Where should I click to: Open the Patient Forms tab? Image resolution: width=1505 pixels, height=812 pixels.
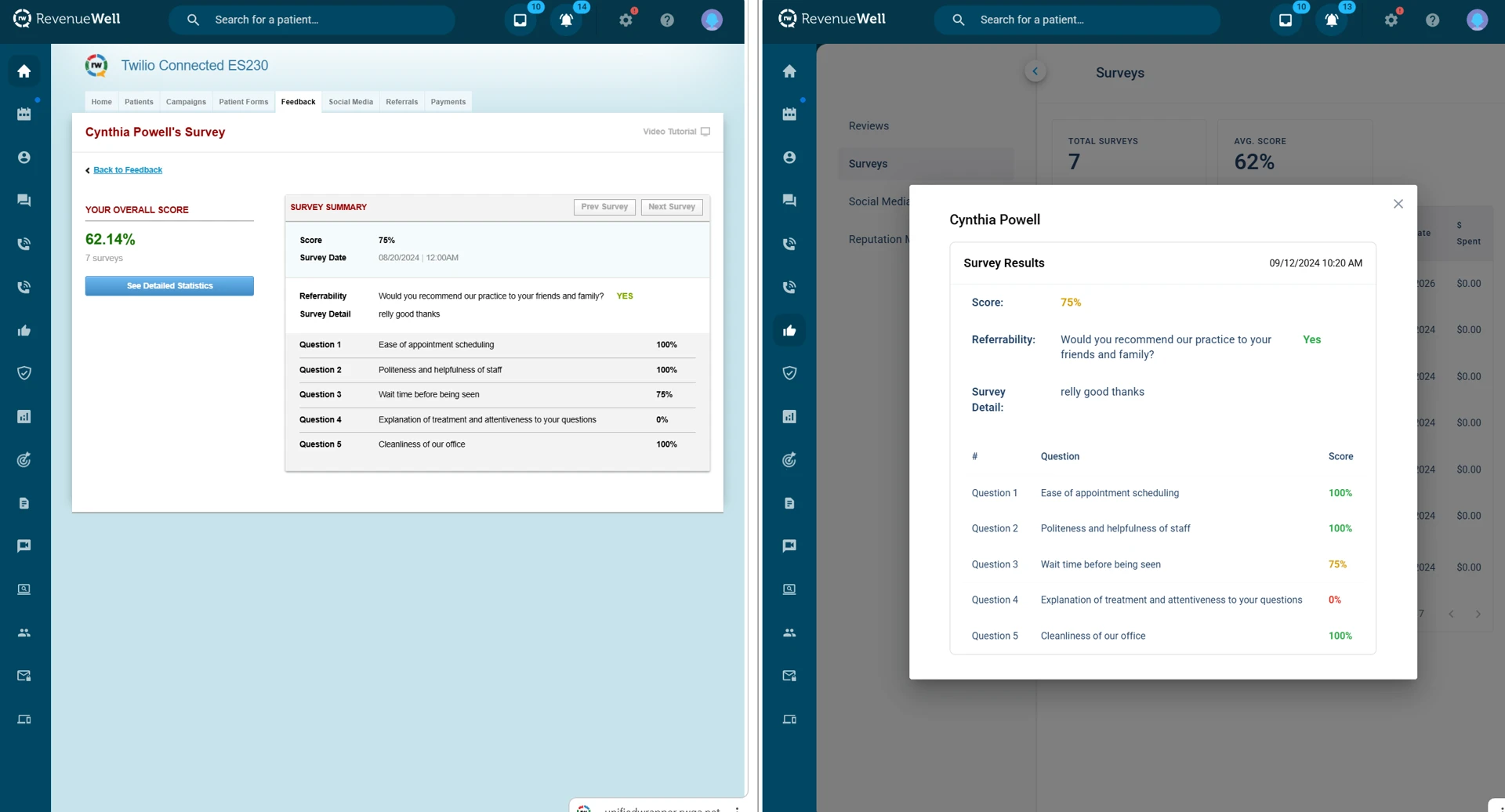pos(243,102)
